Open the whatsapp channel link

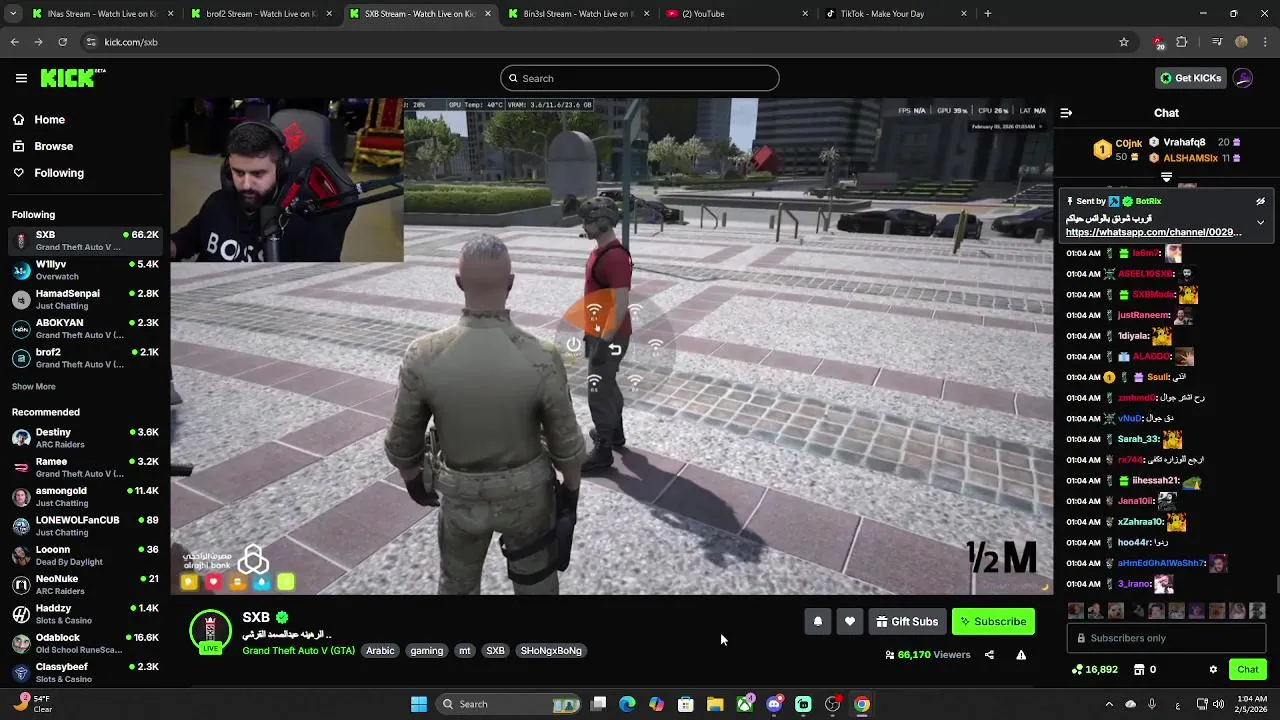pyautogui.click(x=1153, y=232)
